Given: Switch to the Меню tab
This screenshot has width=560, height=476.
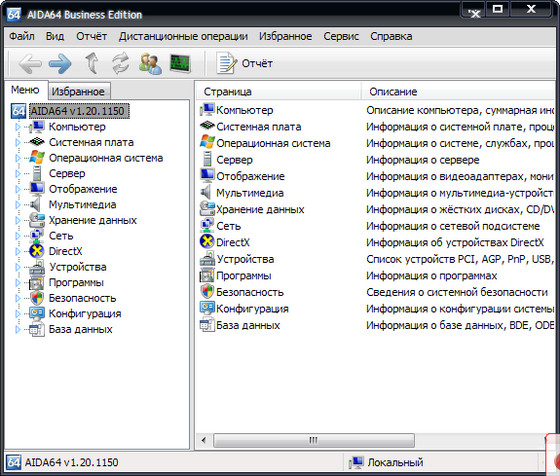Looking at the screenshot, I should [x=25, y=90].
